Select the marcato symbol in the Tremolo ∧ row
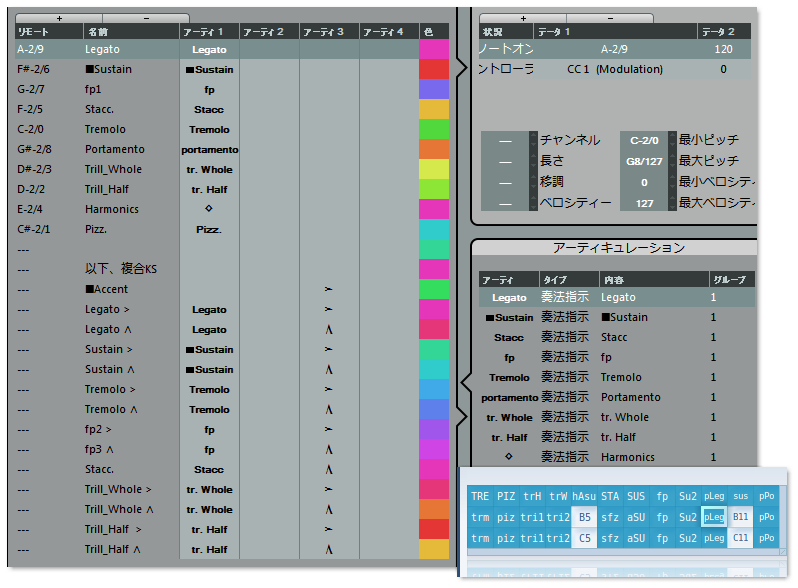The height and width of the screenshot is (588, 798). click(329, 409)
